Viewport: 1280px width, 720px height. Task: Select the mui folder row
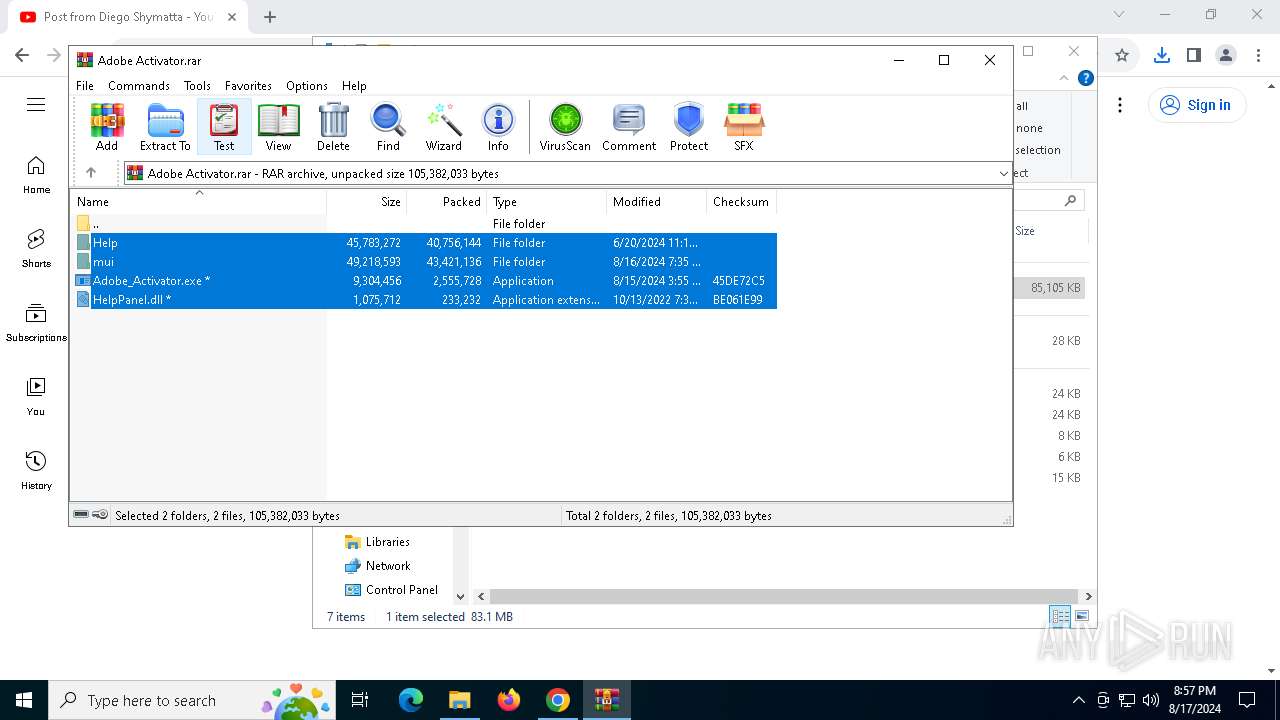tap(424, 262)
